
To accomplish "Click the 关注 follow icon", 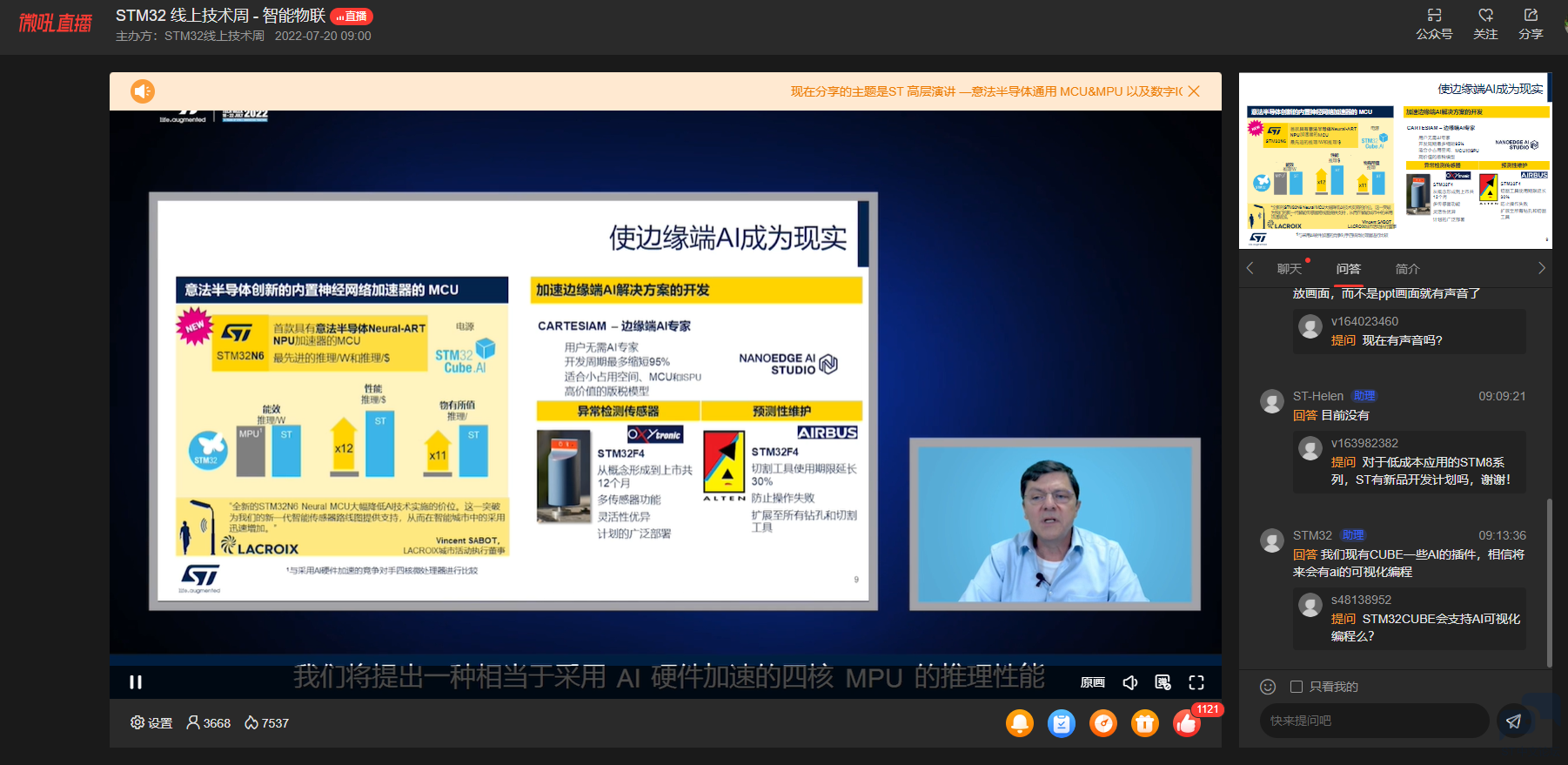I will (x=1485, y=24).
